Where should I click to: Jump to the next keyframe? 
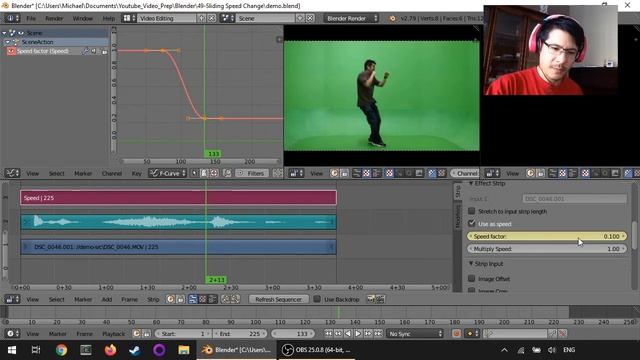pyautogui.click(x=368, y=334)
